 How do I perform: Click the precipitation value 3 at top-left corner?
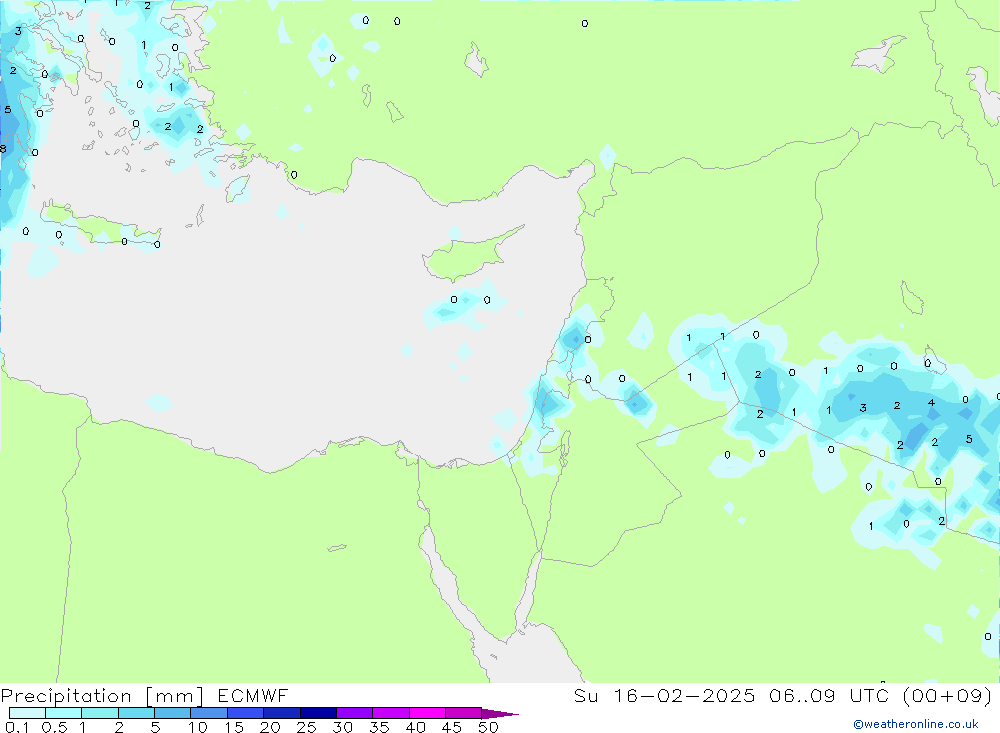coord(18,32)
